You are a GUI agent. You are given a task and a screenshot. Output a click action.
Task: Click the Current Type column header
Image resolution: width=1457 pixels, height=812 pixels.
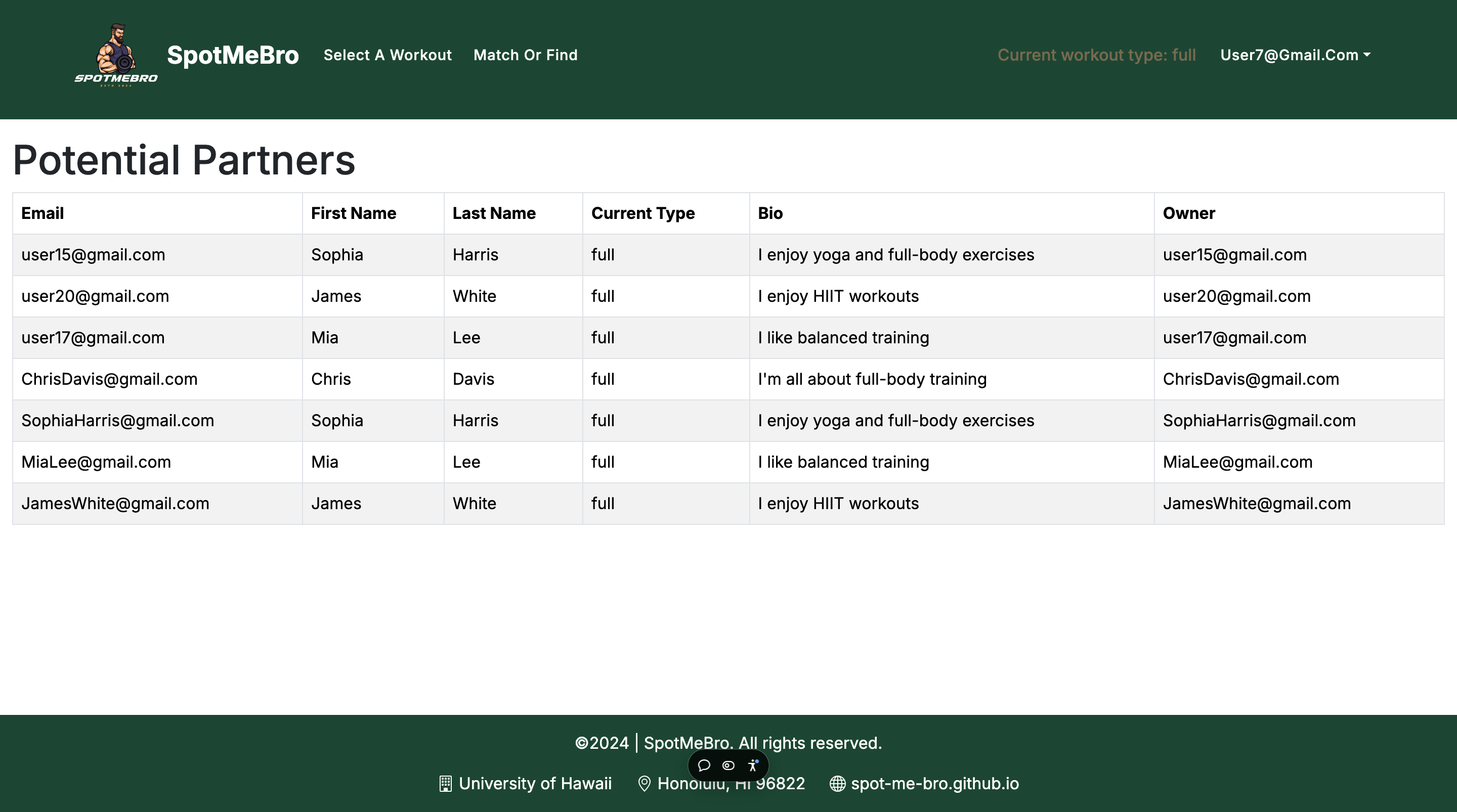click(x=642, y=213)
